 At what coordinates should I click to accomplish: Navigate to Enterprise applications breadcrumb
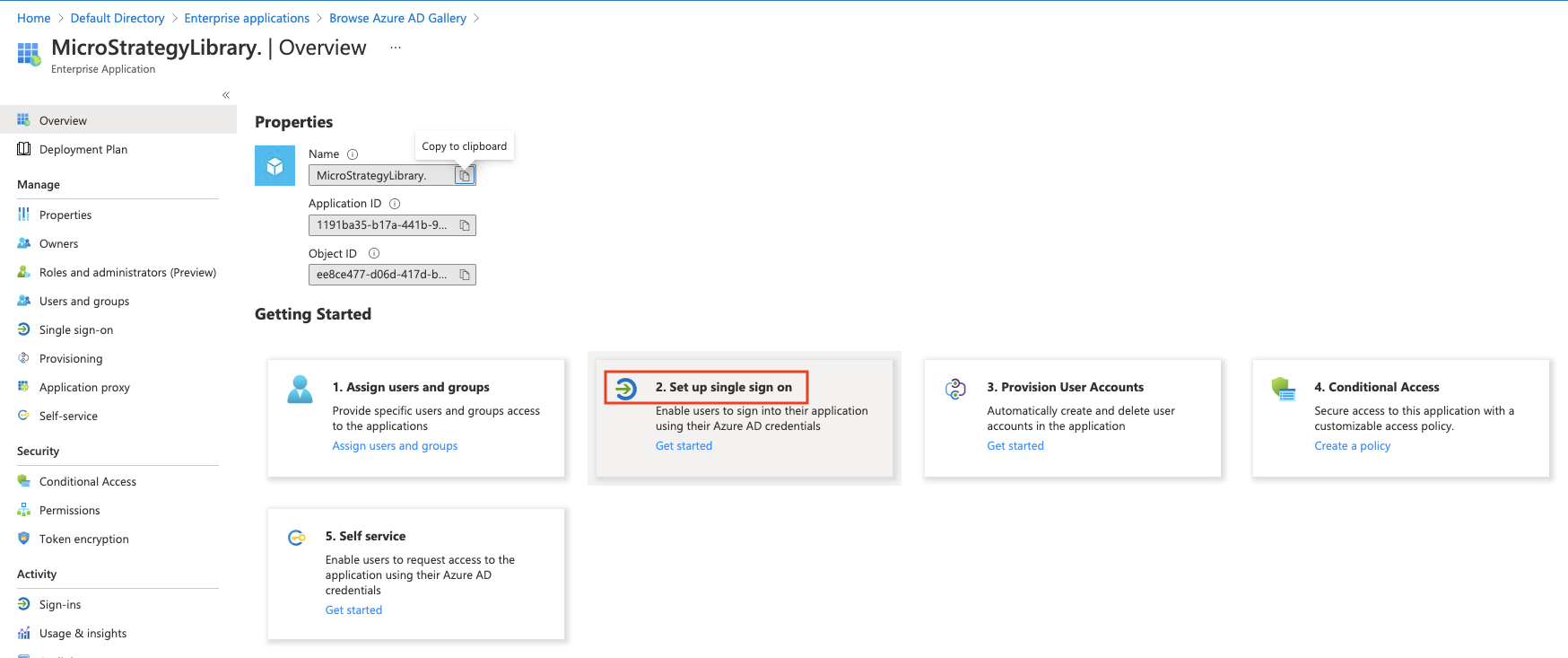pyautogui.click(x=247, y=18)
